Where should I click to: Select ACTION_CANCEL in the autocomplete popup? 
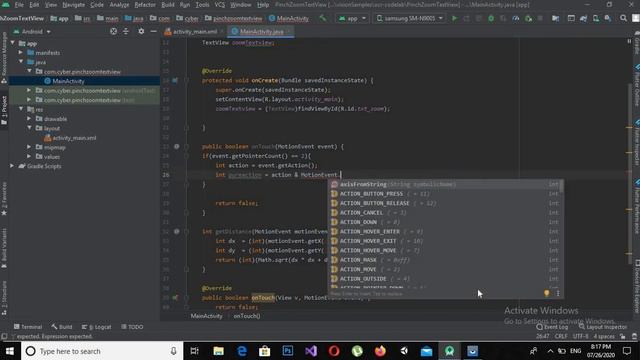click(445, 213)
